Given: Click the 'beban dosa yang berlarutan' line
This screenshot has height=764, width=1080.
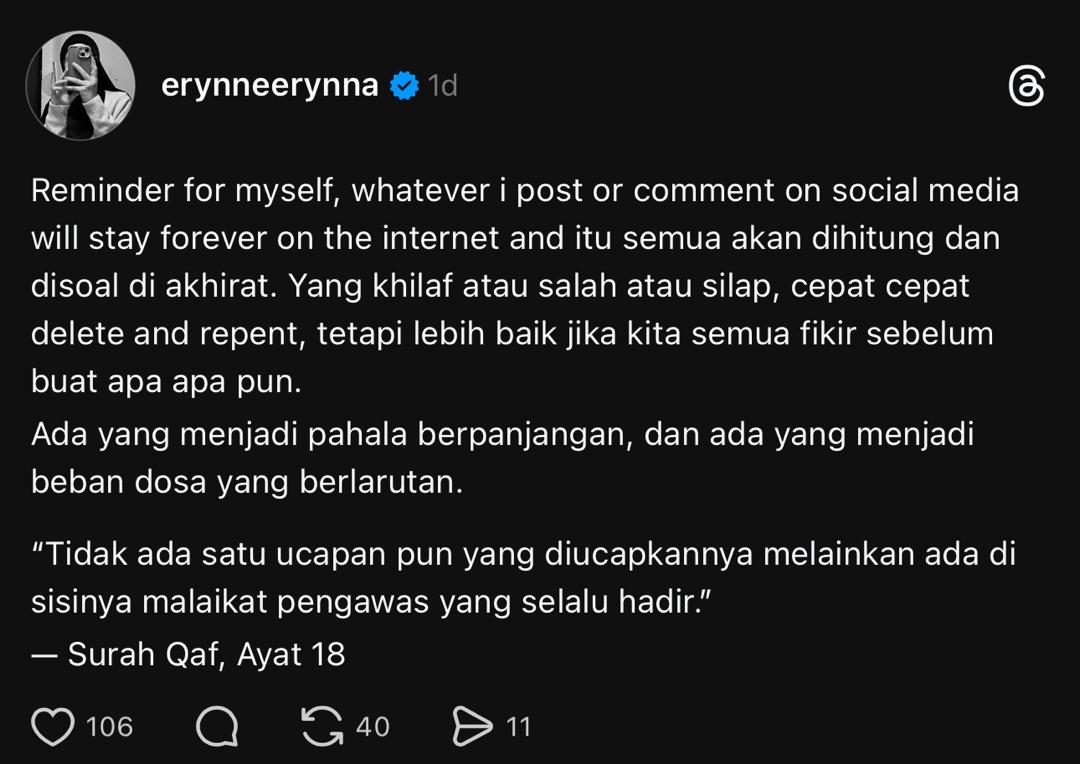Looking at the screenshot, I should (247, 482).
